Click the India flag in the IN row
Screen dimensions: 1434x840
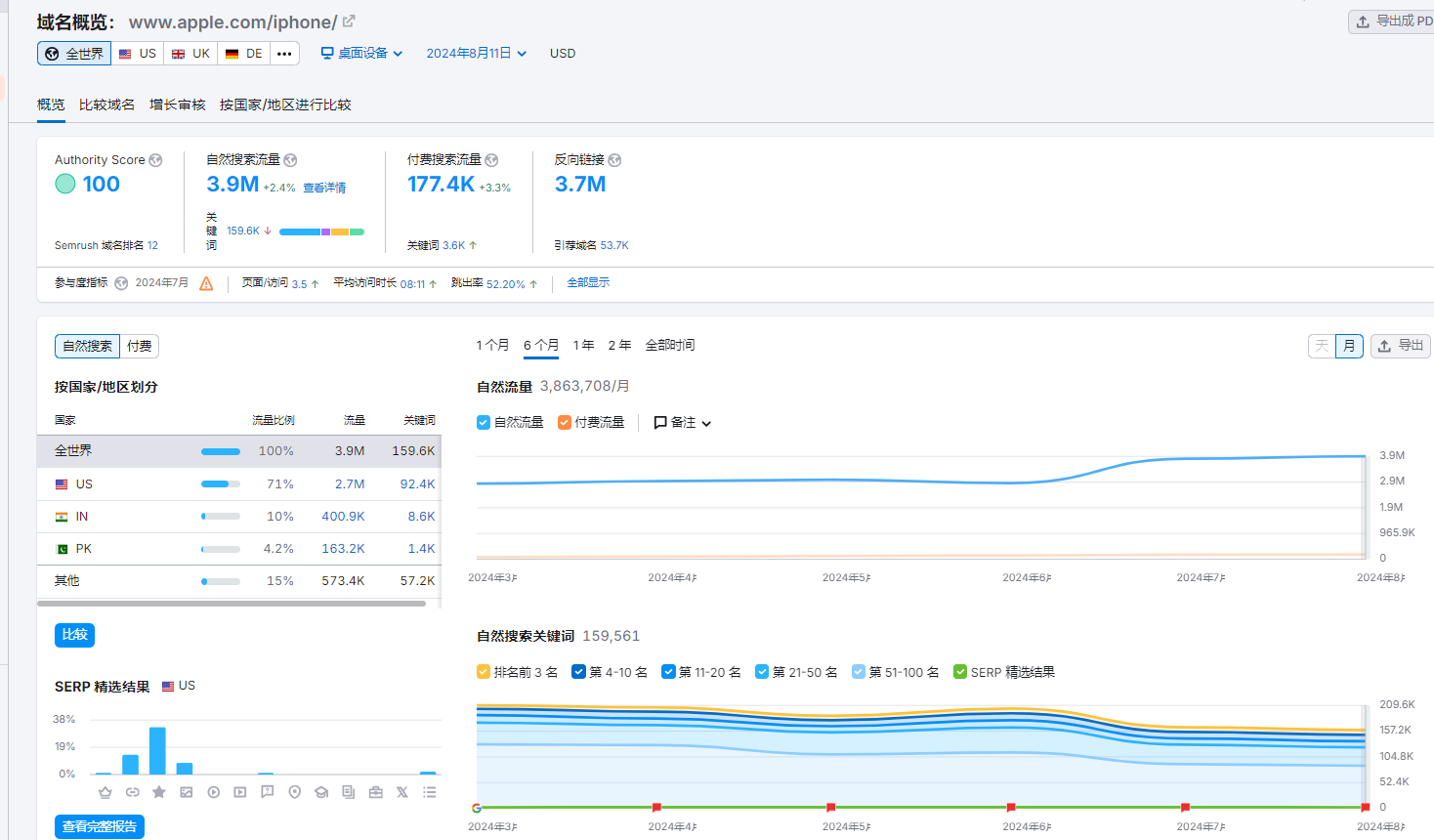click(x=62, y=517)
